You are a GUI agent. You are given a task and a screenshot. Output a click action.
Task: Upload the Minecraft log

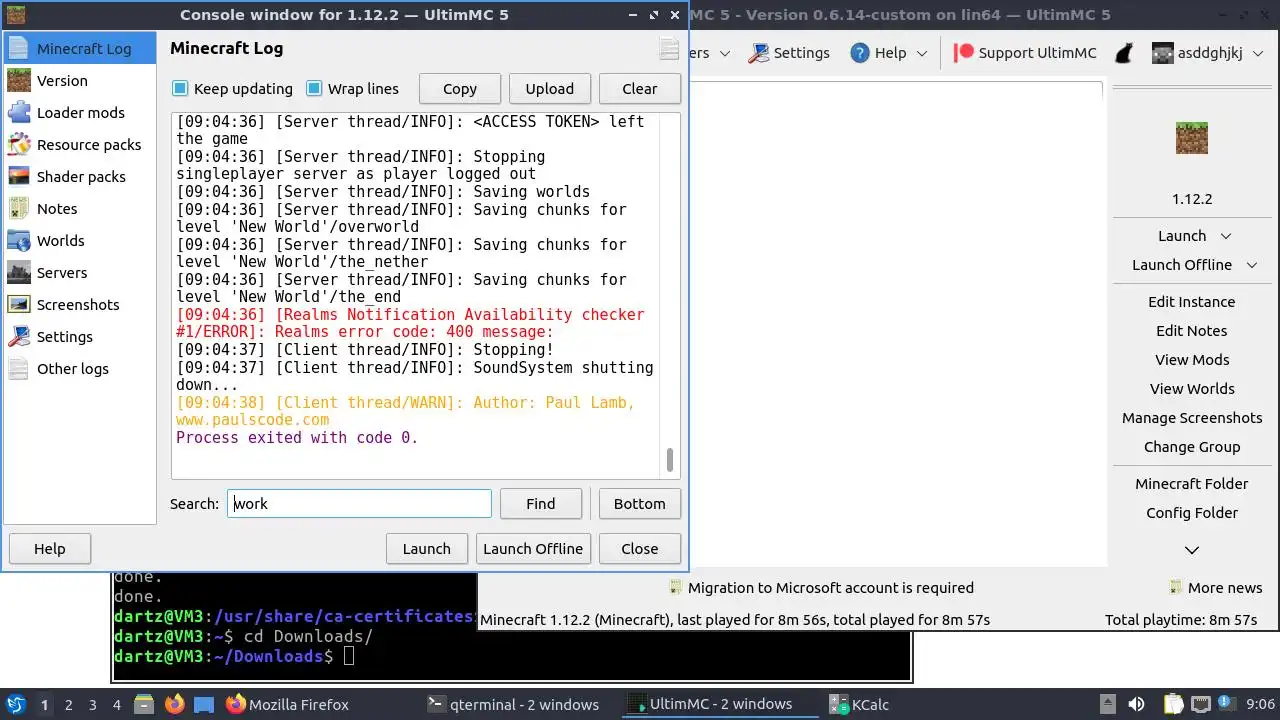tap(550, 89)
